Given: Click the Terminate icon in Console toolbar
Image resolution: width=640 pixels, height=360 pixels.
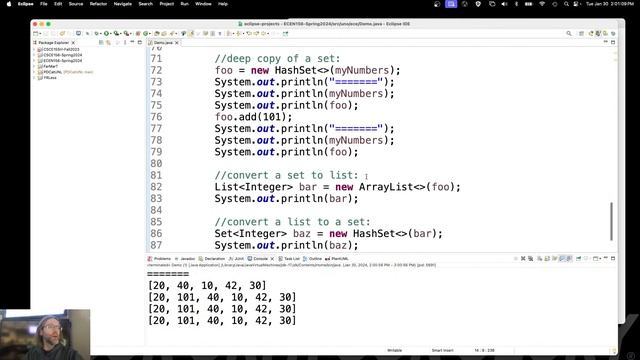Looking at the screenshot, I should click(516, 259).
